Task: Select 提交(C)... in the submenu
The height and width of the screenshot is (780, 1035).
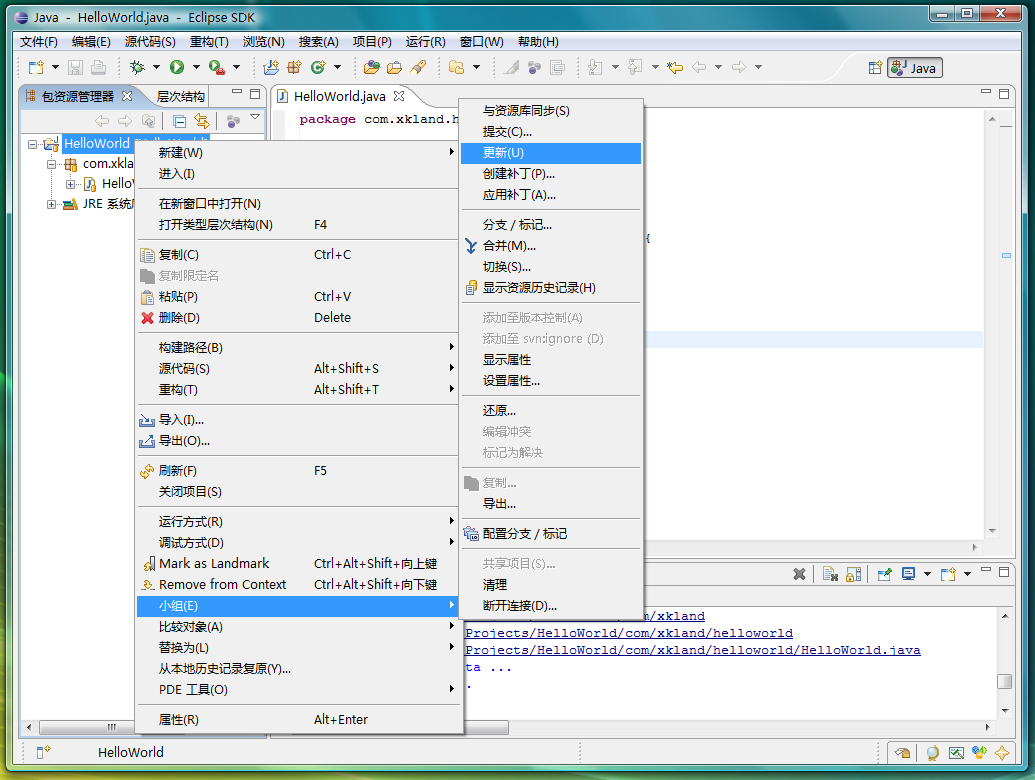Action: [x=551, y=132]
